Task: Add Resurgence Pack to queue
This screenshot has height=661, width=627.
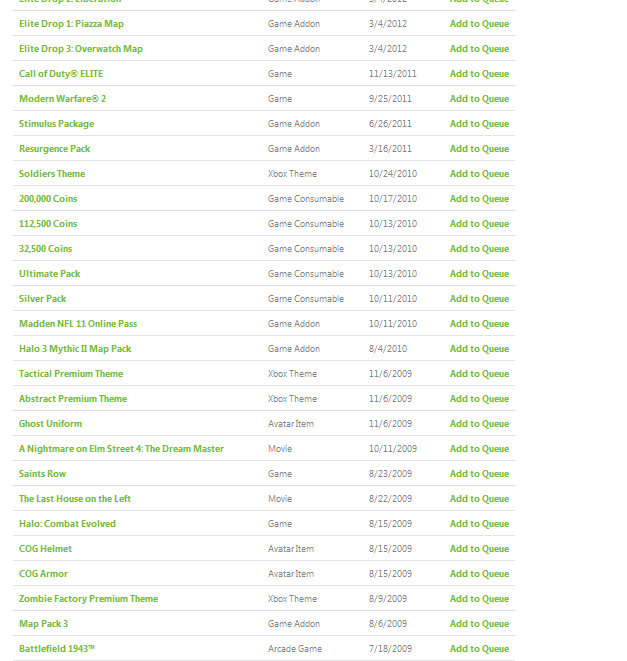Action: pos(479,149)
